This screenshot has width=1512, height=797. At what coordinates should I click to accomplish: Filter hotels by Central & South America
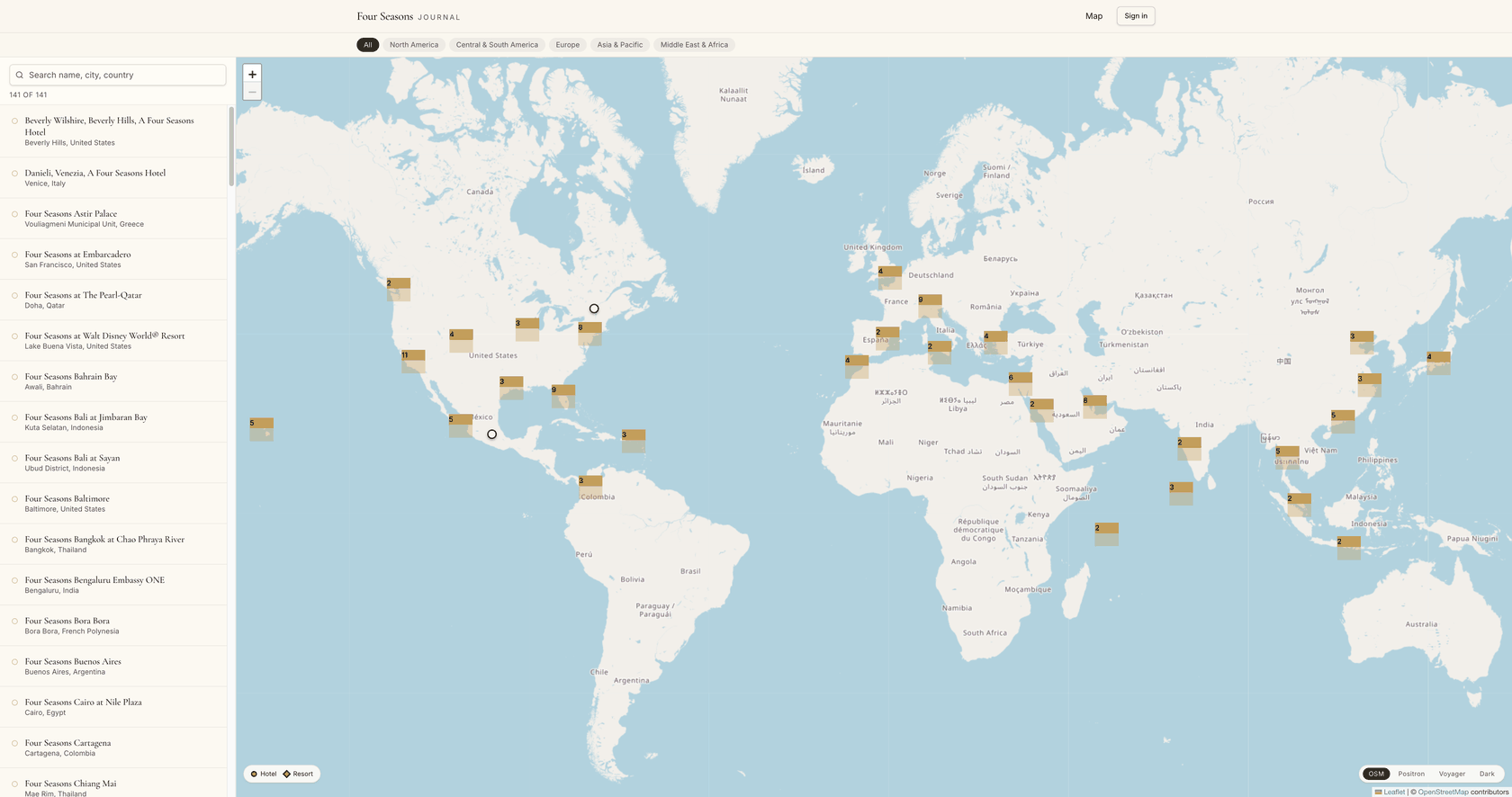pos(497,45)
